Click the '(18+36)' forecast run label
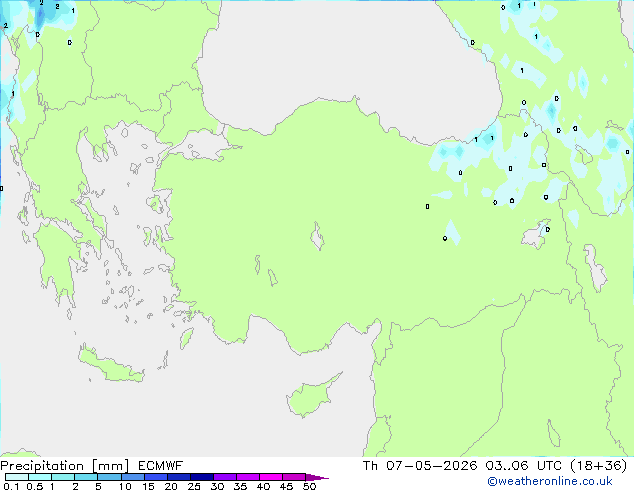The width and height of the screenshot is (634, 490). pos(599,465)
